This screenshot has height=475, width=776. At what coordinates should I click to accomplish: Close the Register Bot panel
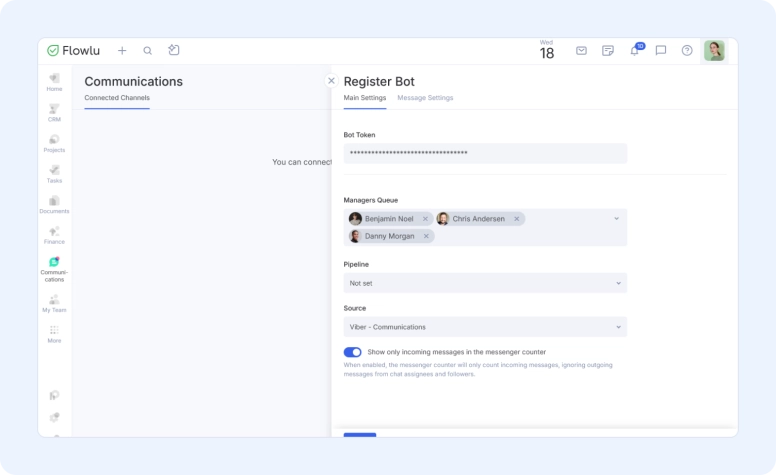click(331, 81)
